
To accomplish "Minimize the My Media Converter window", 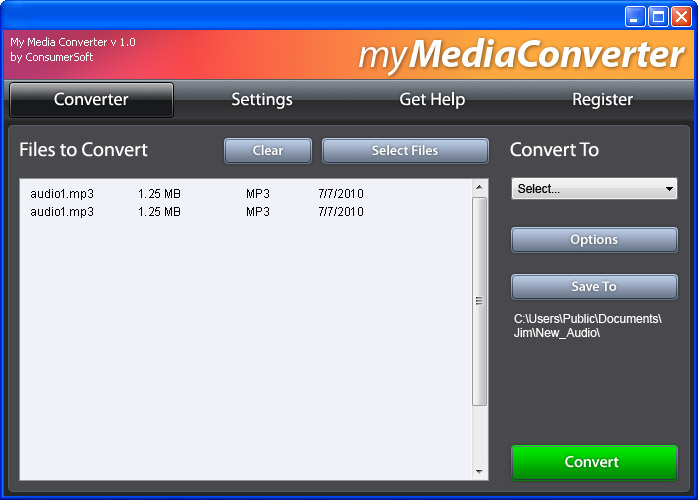I will click(635, 17).
